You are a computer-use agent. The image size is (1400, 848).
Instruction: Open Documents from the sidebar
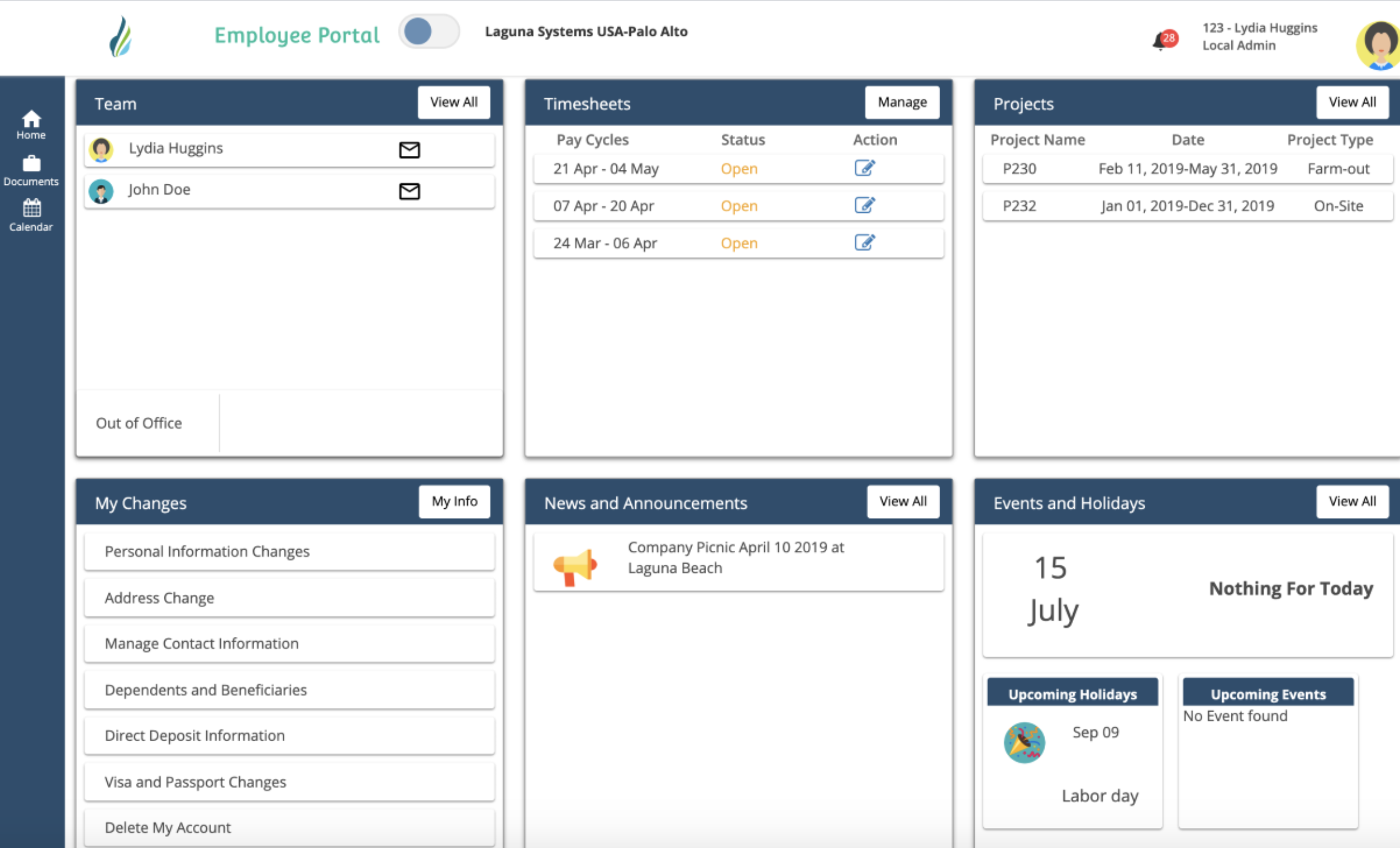click(x=31, y=170)
